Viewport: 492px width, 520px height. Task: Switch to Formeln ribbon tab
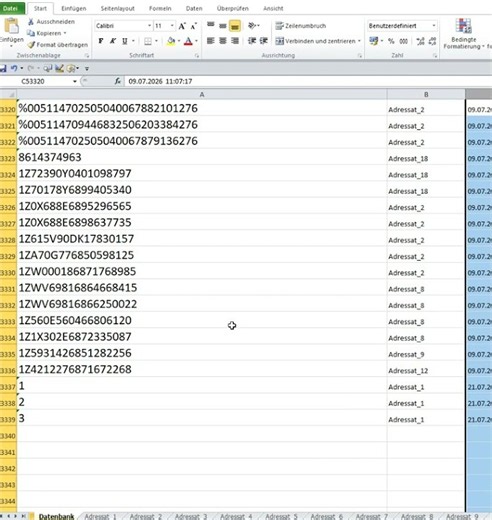[x=160, y=9]
